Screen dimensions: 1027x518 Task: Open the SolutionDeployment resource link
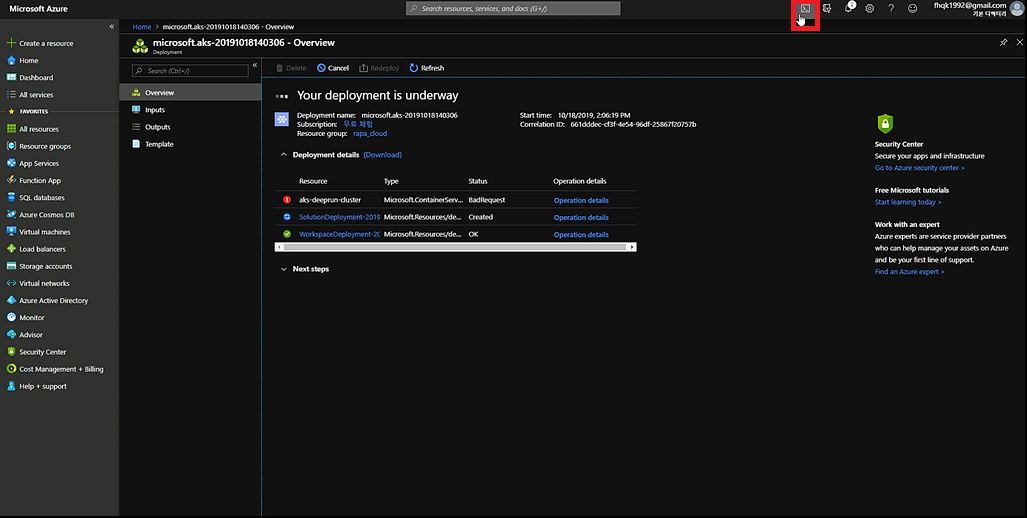tap(339, 217)
